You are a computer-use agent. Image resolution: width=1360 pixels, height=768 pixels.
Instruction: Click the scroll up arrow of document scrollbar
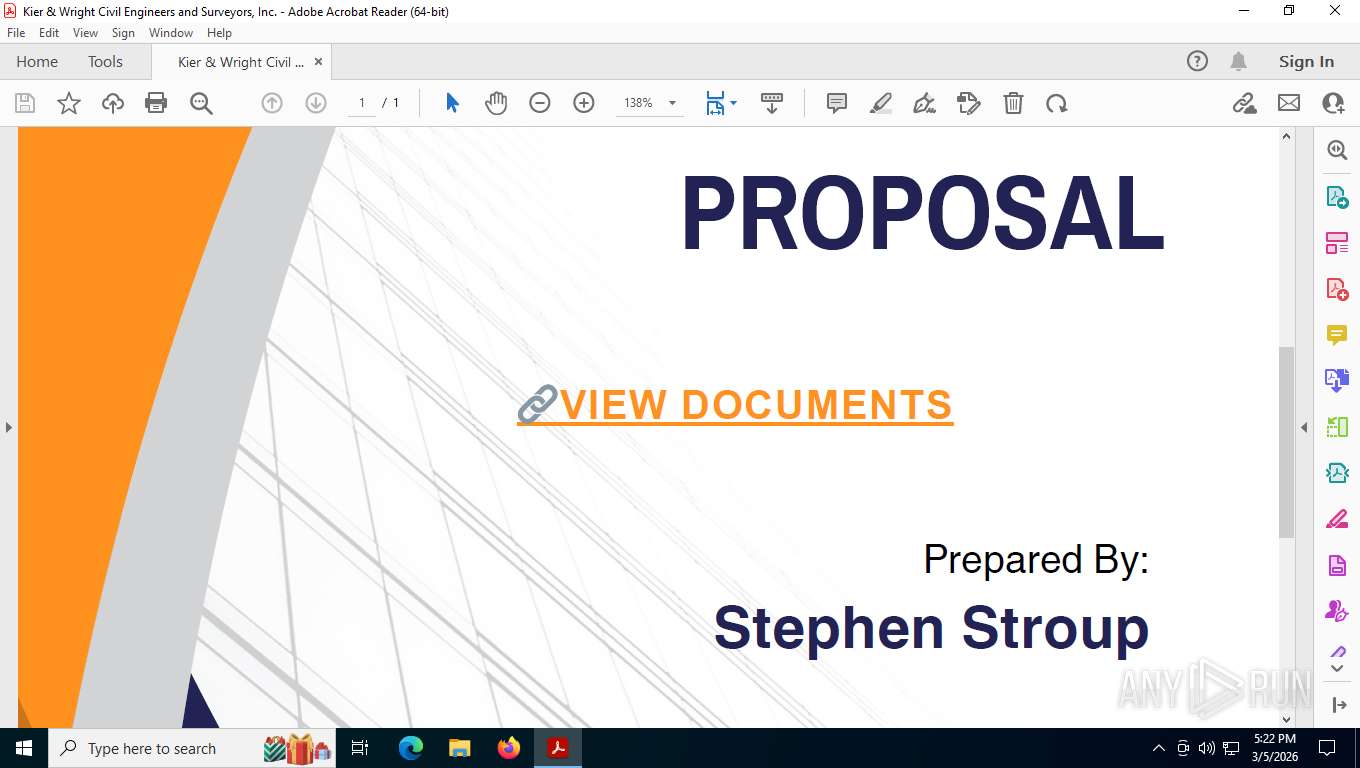click(x=1287, y=137)
